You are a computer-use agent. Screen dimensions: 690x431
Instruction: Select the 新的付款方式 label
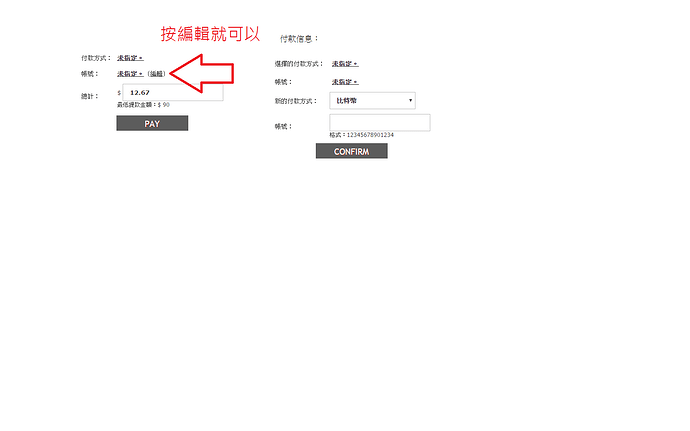[x=296, y=101]
